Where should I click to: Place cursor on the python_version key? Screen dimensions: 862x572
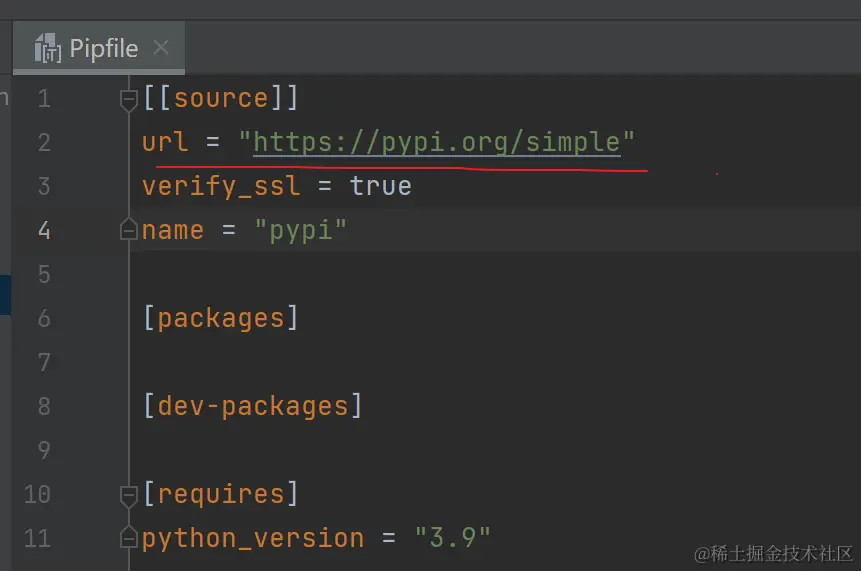pyautogui.click(x=252, y=538)
